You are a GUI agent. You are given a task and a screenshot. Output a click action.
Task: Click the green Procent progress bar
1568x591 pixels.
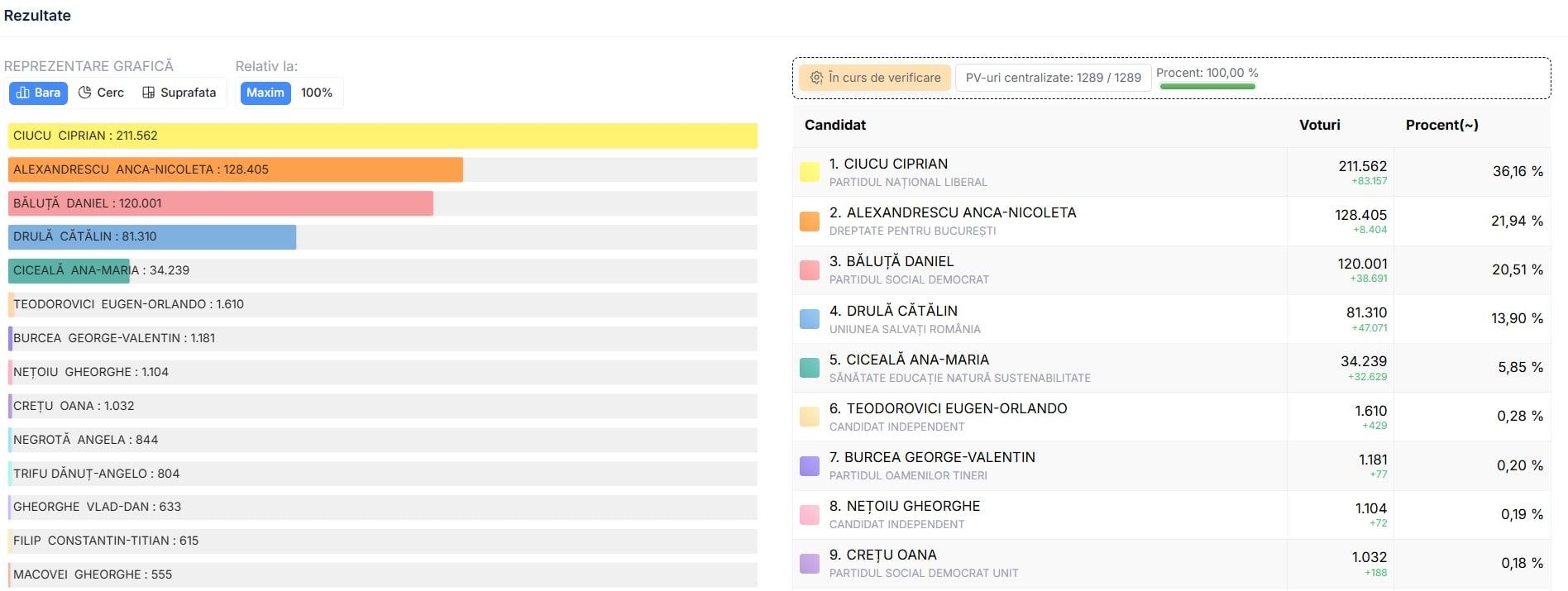point(1207,86)
